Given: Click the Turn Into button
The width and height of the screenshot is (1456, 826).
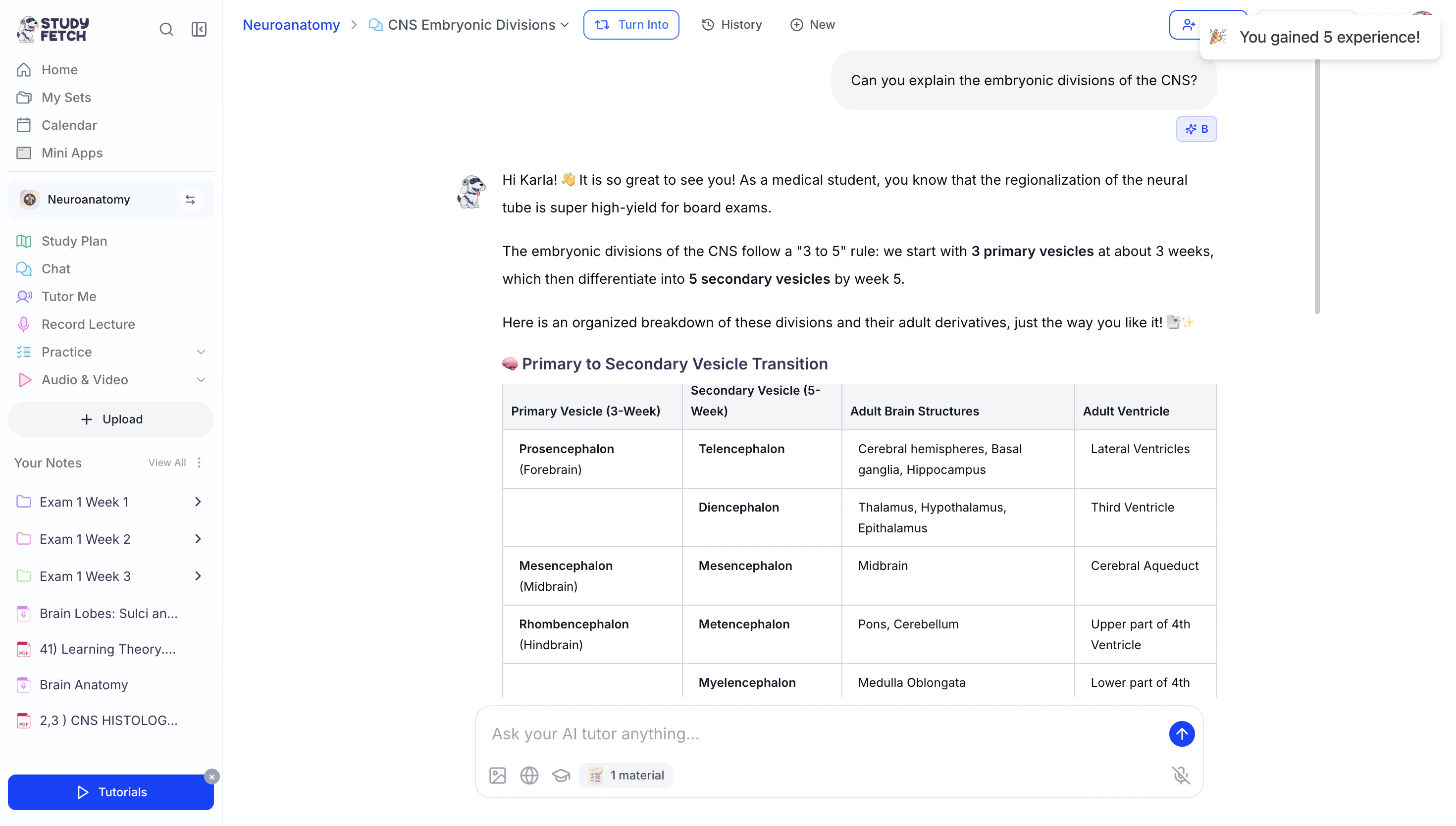Looking at the screenshot, I should coord(631,25).
